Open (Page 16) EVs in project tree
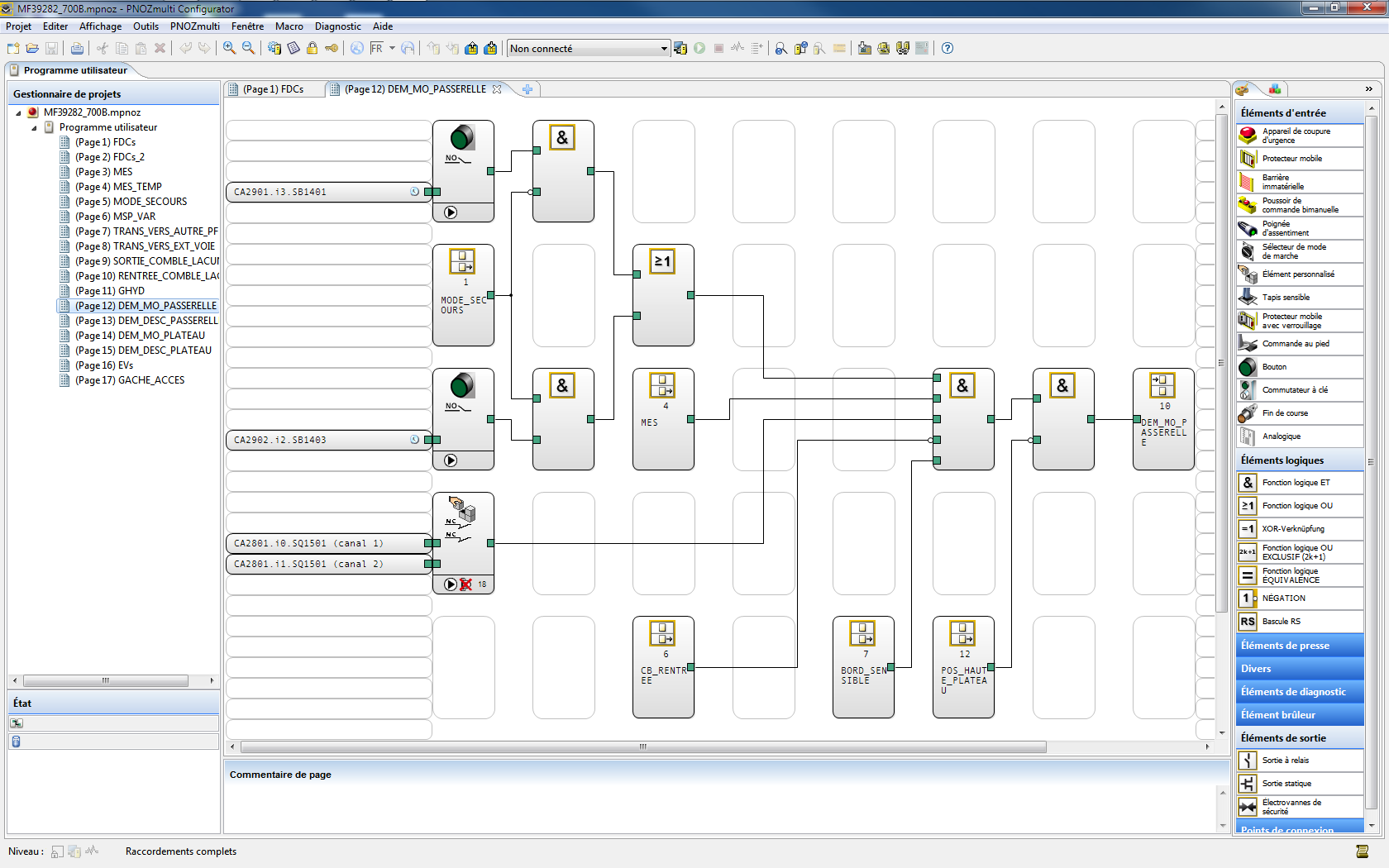 click(x=103, y=365)
